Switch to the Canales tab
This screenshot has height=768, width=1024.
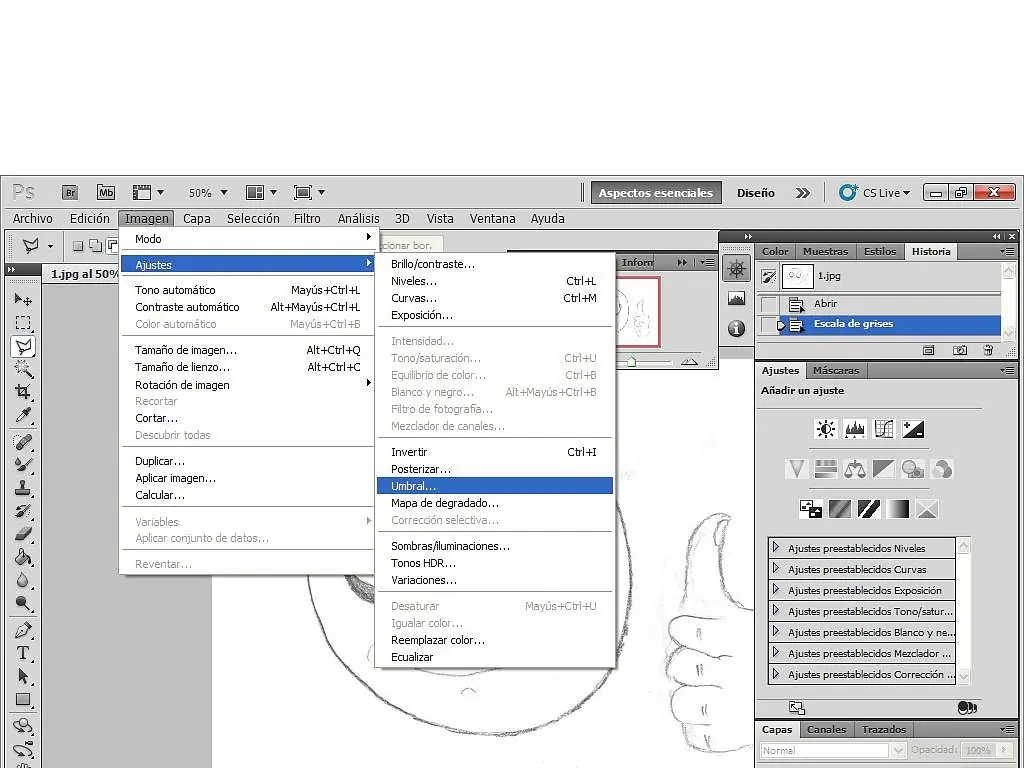(x=826, y=729)
